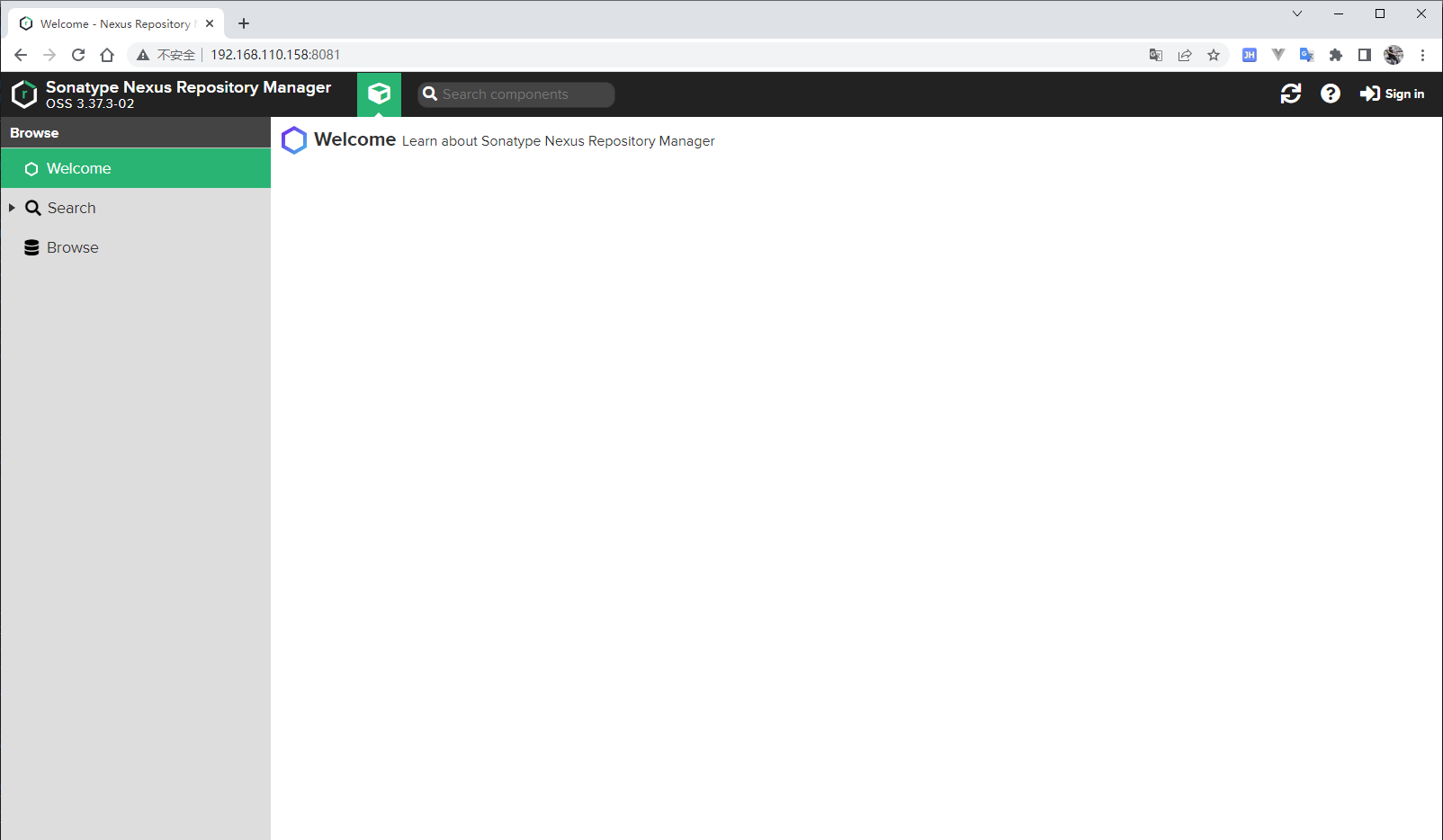Open the Help question mark icon
Image resolution: width=1443 pixels, height=840 pixels.
pos(1331,94)
